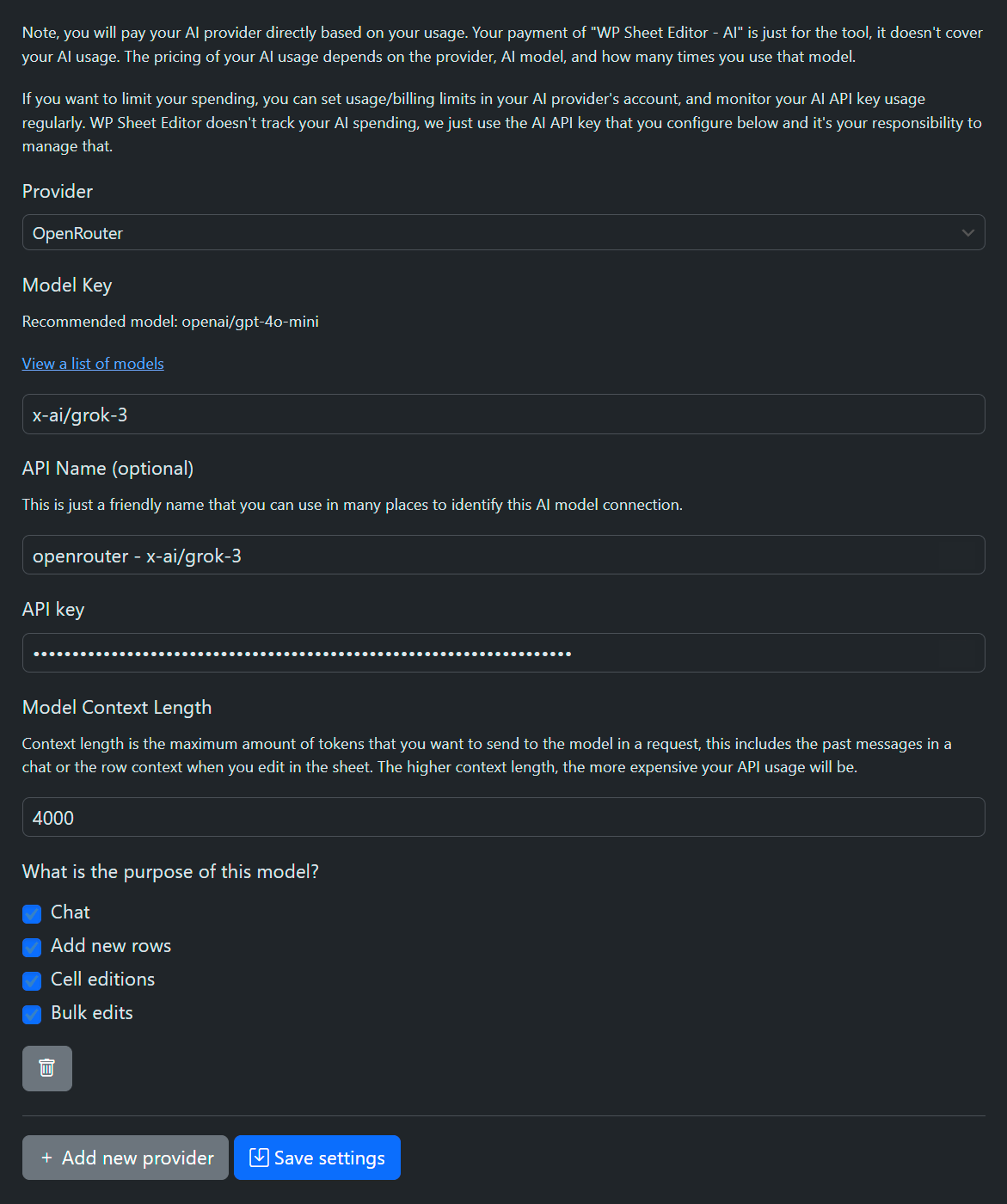The width and height of the screenshot is (1007, 1204).
Task: Click the plus icon on Add new provider
Action: pos(46,1158)
